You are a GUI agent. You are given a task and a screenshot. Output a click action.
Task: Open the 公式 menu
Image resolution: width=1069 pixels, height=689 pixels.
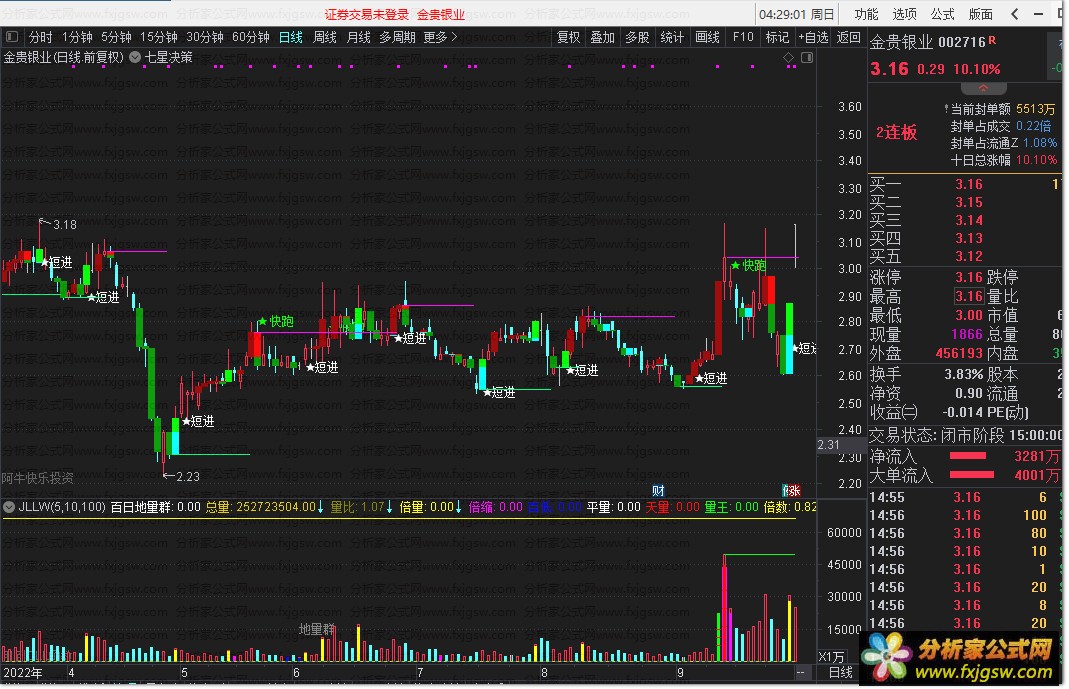pos(943,14)
